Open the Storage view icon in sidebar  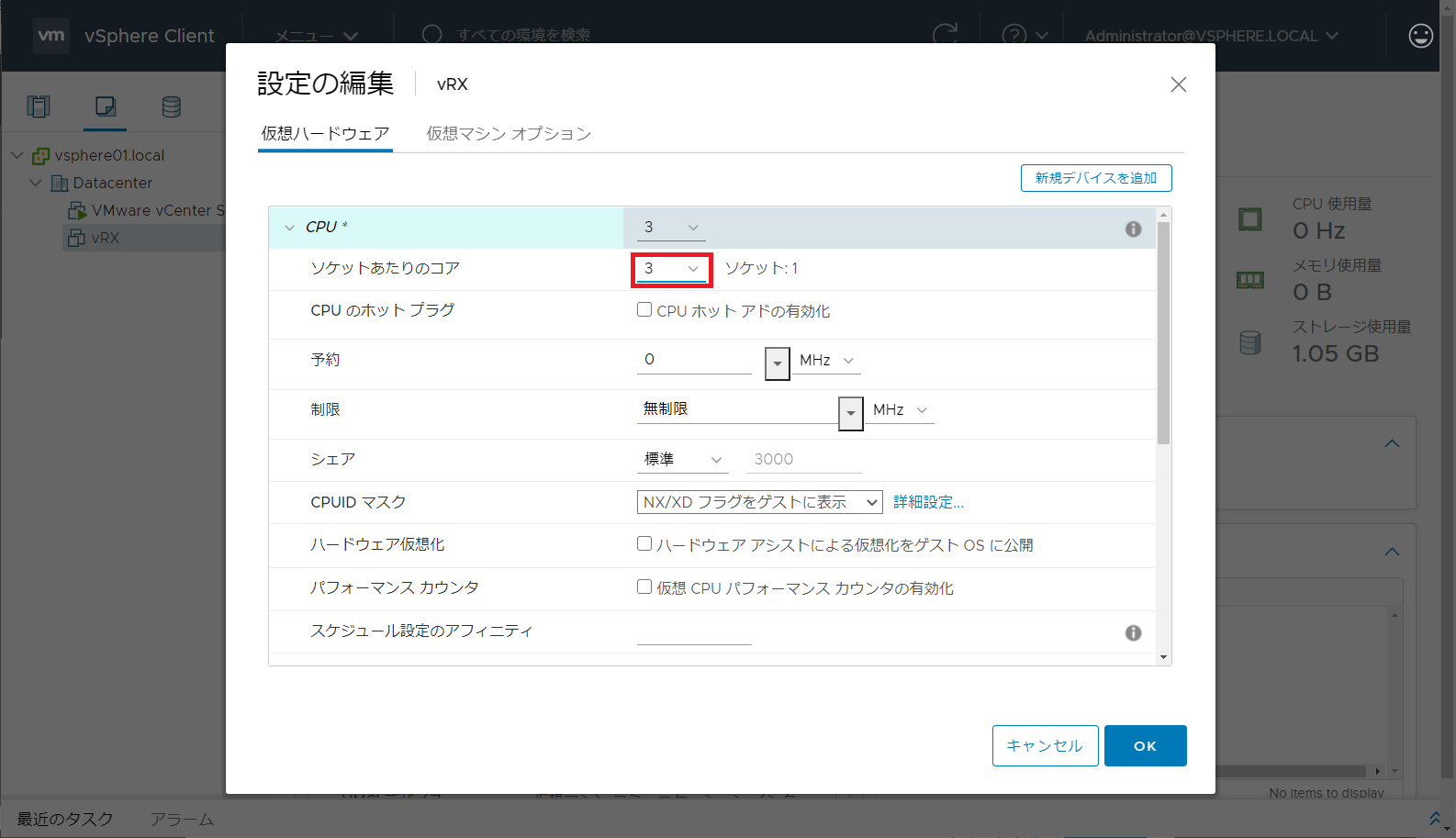[172, 106]
